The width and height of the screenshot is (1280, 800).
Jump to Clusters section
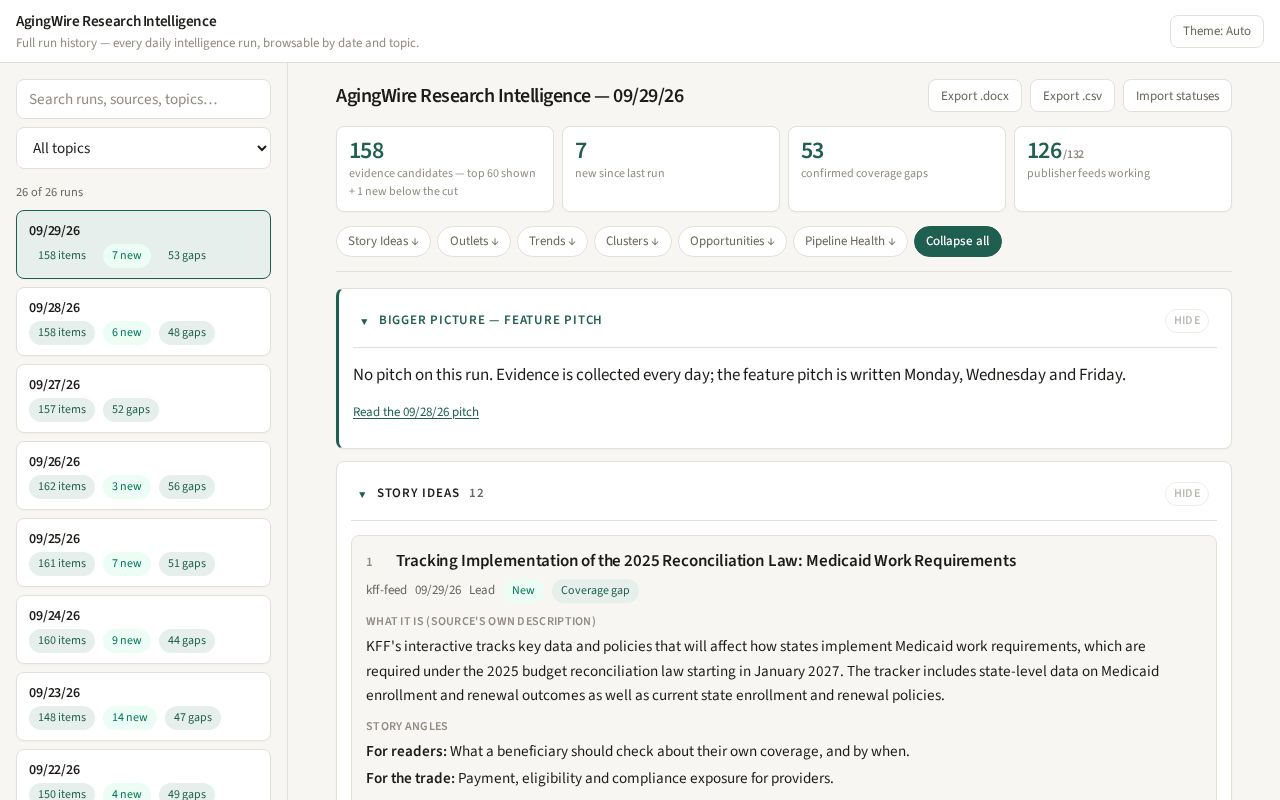[x=633, y=241]
